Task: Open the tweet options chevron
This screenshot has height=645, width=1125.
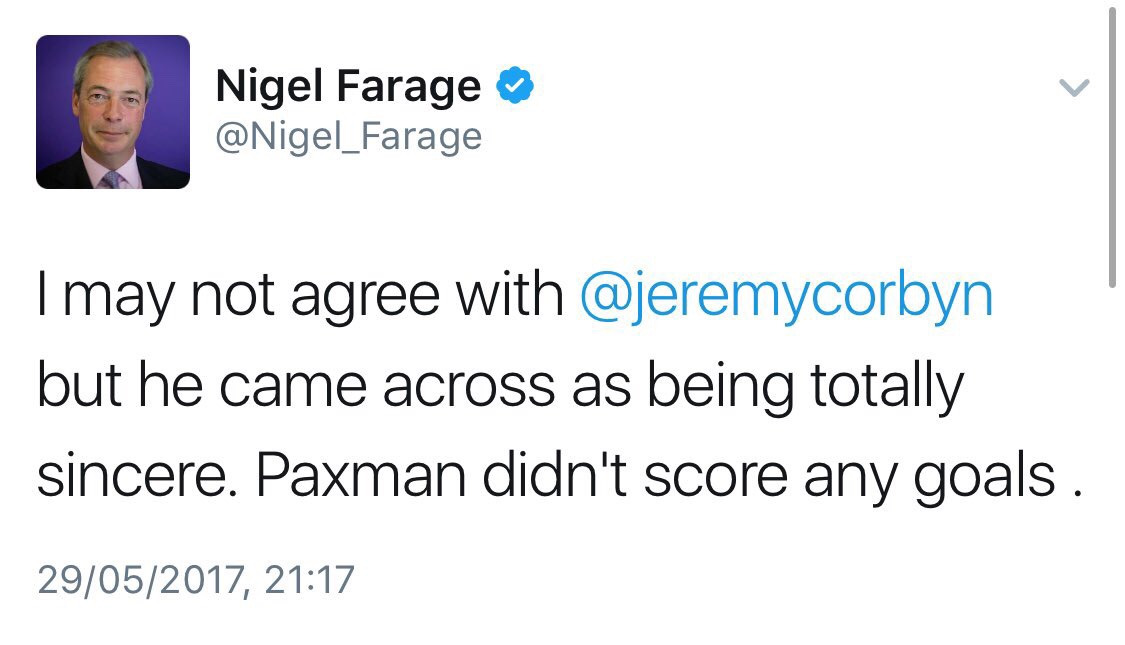Action: pyautogui.click(x=1073, y=89)
